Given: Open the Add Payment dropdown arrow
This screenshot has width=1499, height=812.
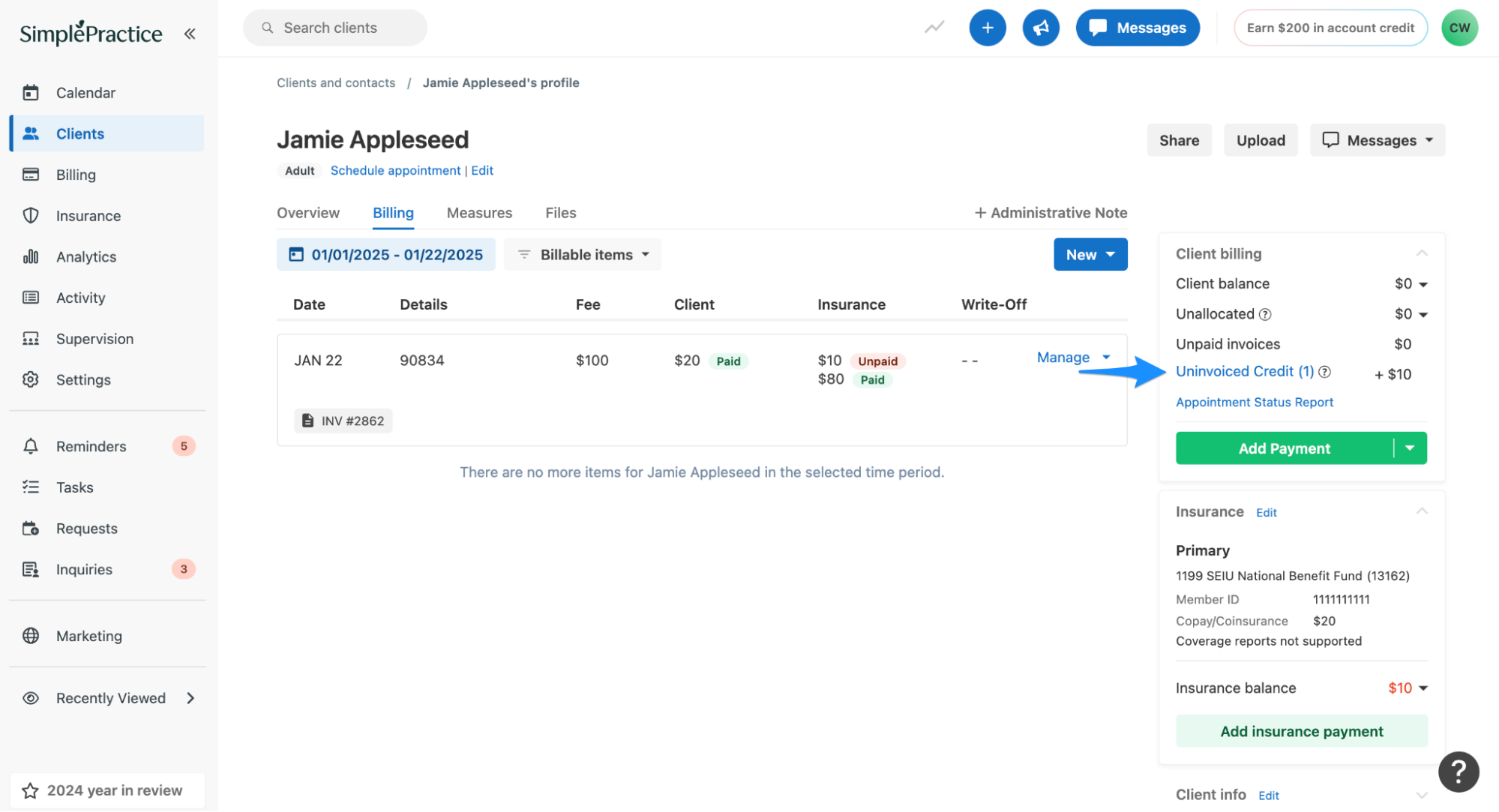Looking at the screenshot, I should [1410, 448].
